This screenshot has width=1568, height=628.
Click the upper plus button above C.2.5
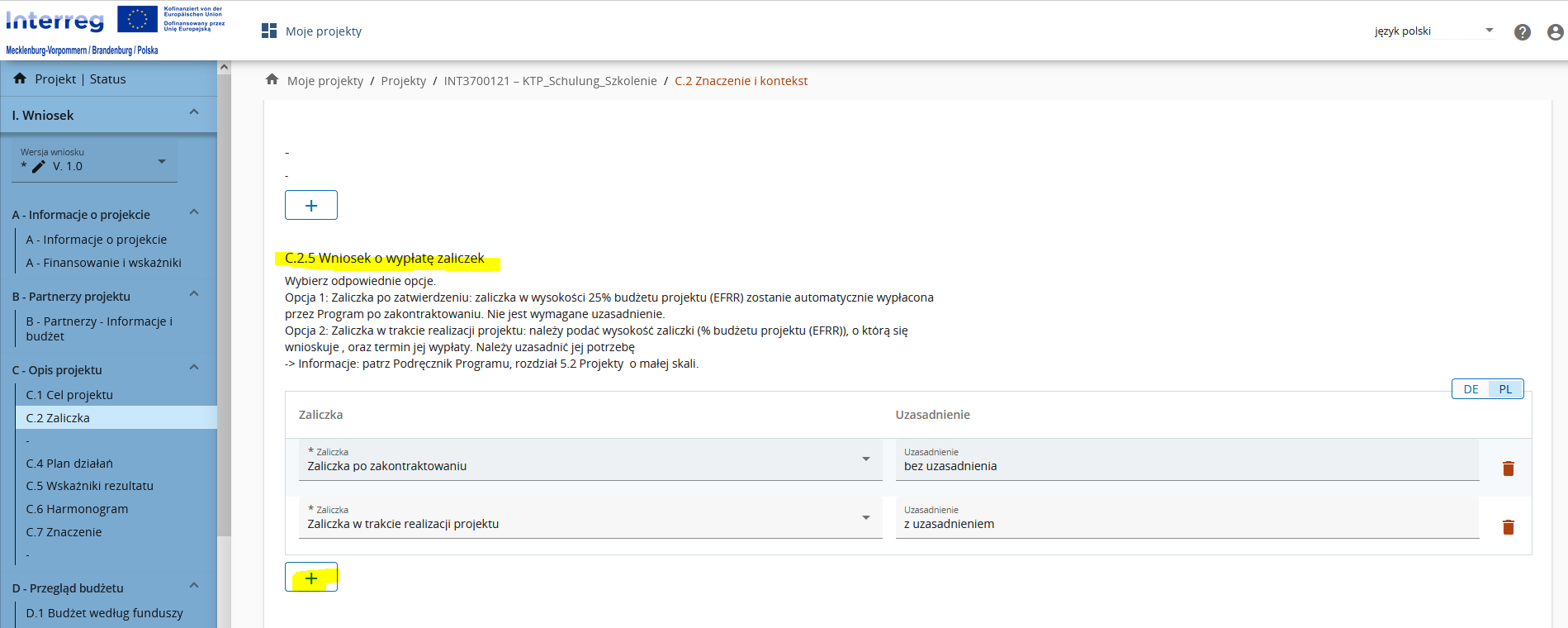pos(311,205)
